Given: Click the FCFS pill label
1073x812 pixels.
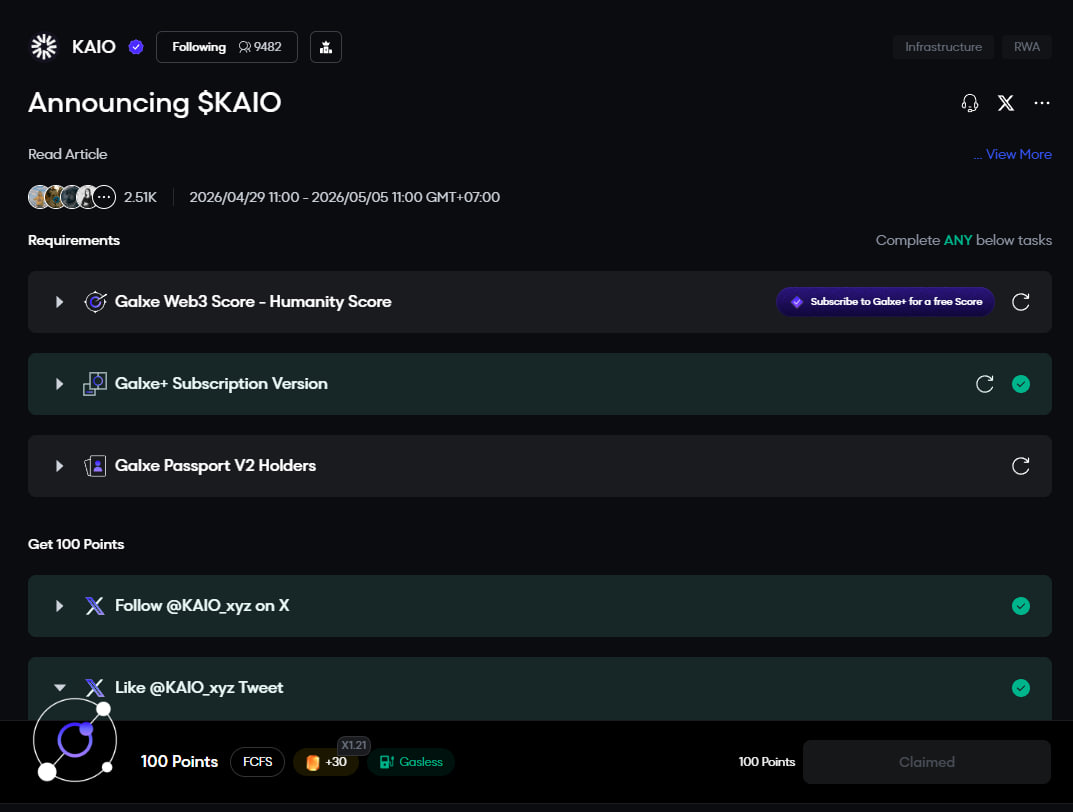Looking at the screenshot, I should click(257, 762).
